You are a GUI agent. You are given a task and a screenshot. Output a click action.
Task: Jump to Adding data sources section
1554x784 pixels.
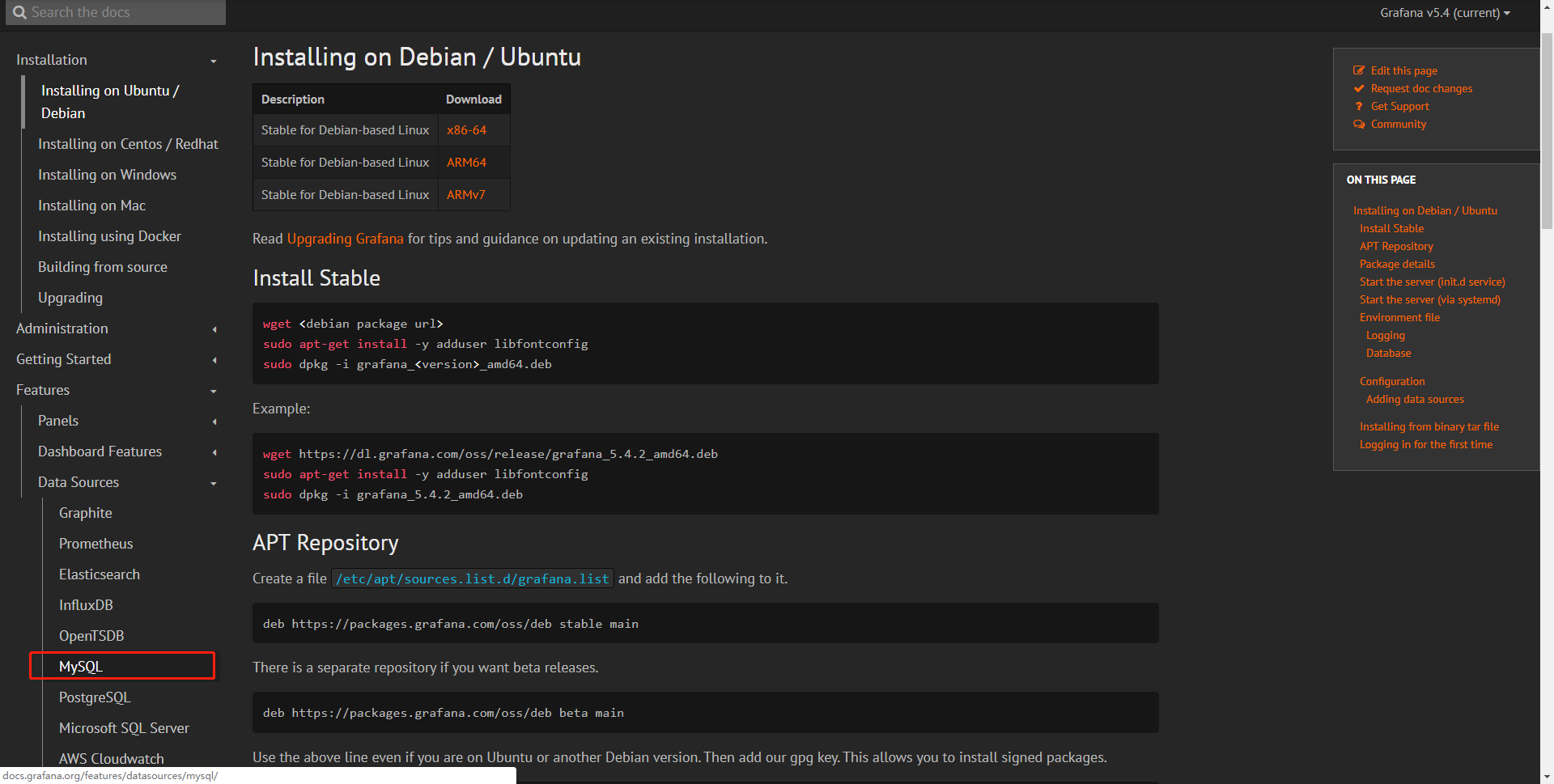(x=1415, y=399)
